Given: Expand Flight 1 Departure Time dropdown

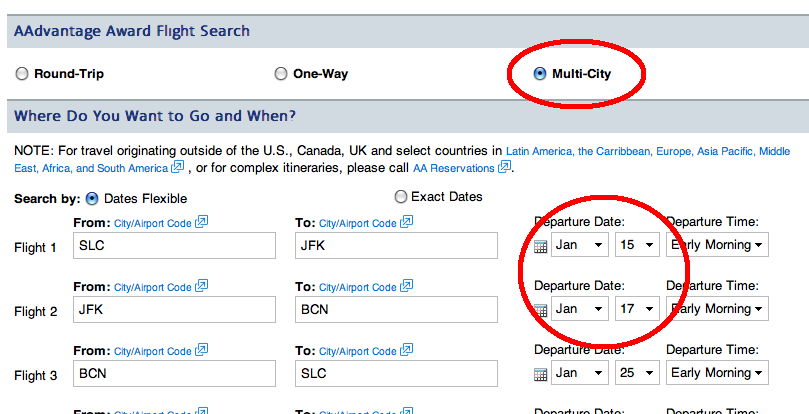Looking at the screenshot, I should click(x=717, y=245).
